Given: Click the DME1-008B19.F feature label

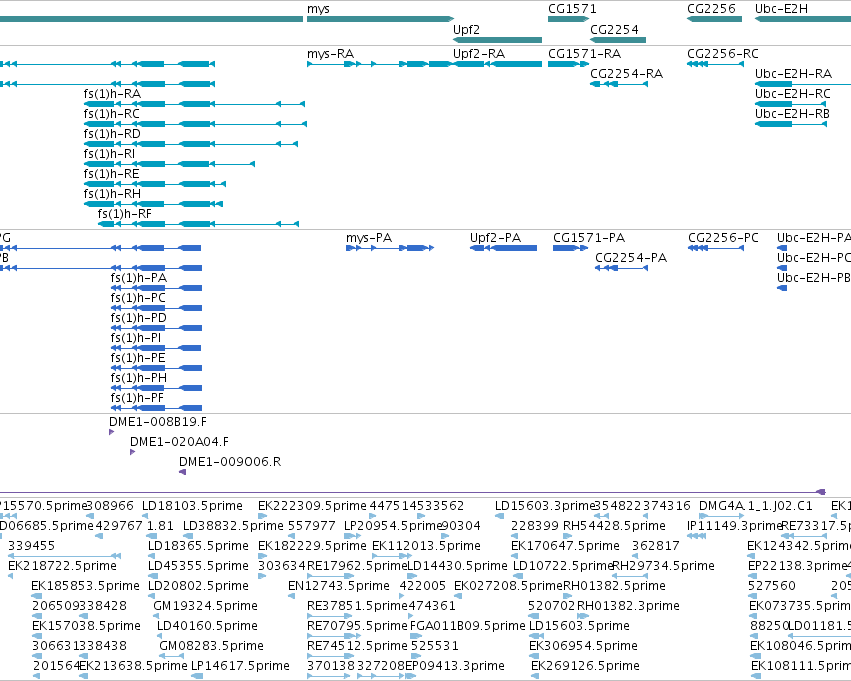Looking at the screenshot, I should click(x=158, y=422).
